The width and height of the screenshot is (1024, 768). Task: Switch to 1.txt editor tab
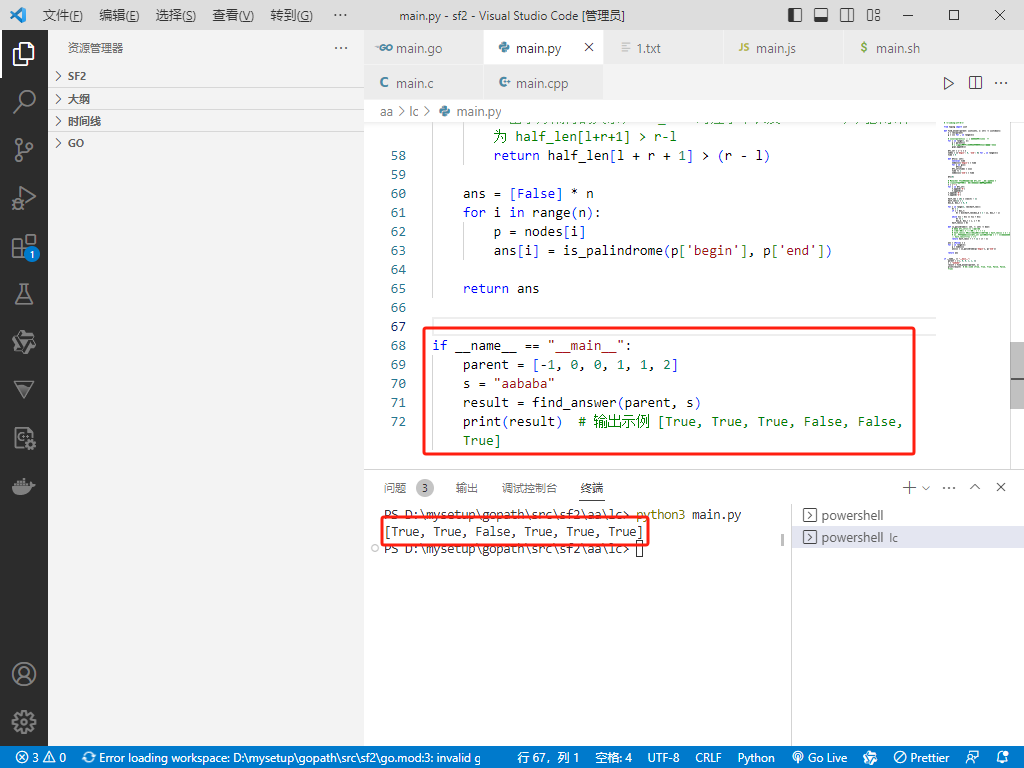click(664, 48)
